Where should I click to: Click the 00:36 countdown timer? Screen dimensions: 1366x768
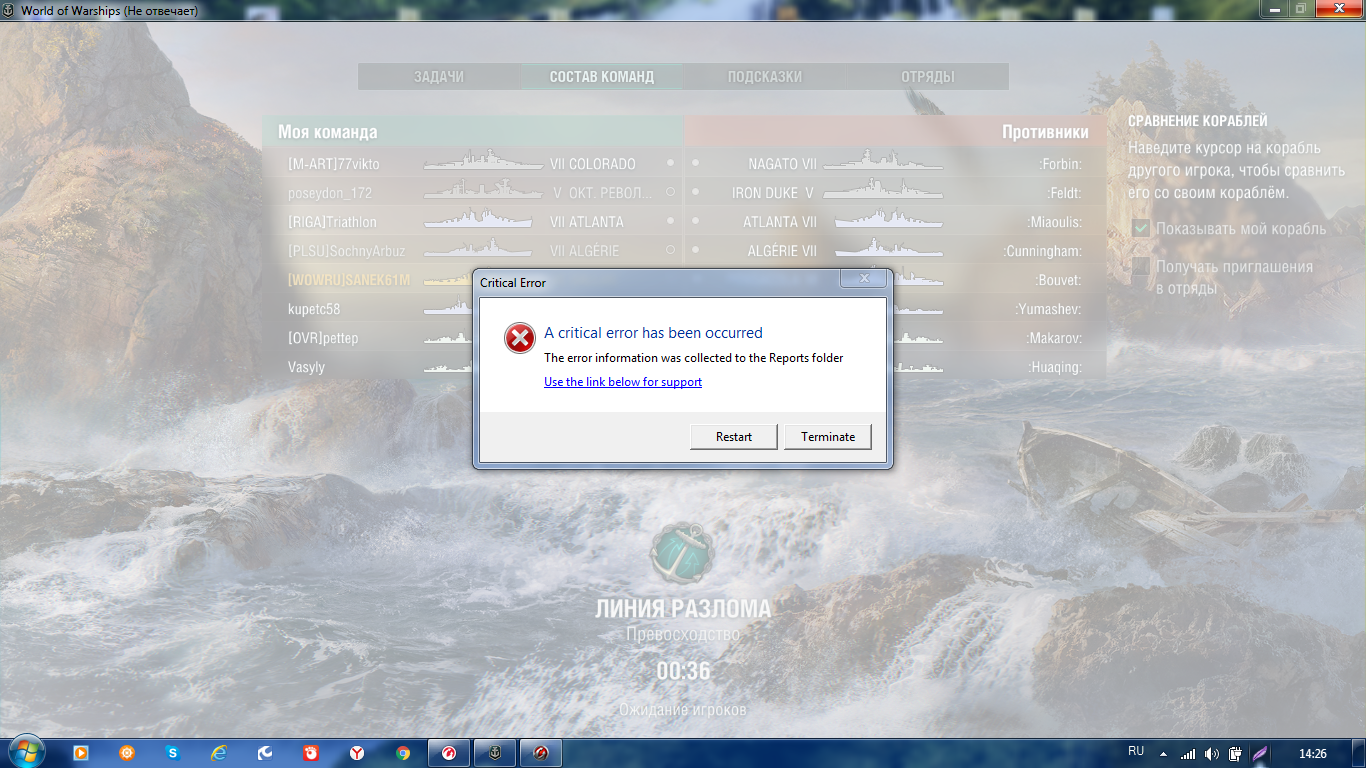click(683, 671)
